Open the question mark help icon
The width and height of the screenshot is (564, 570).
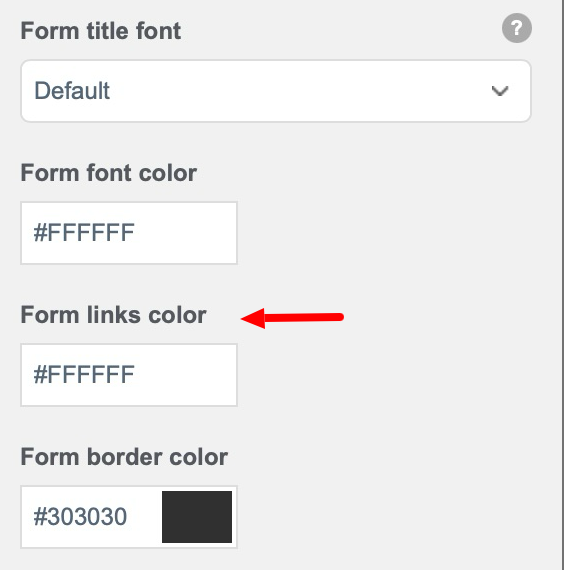click(x=517, y=28)
